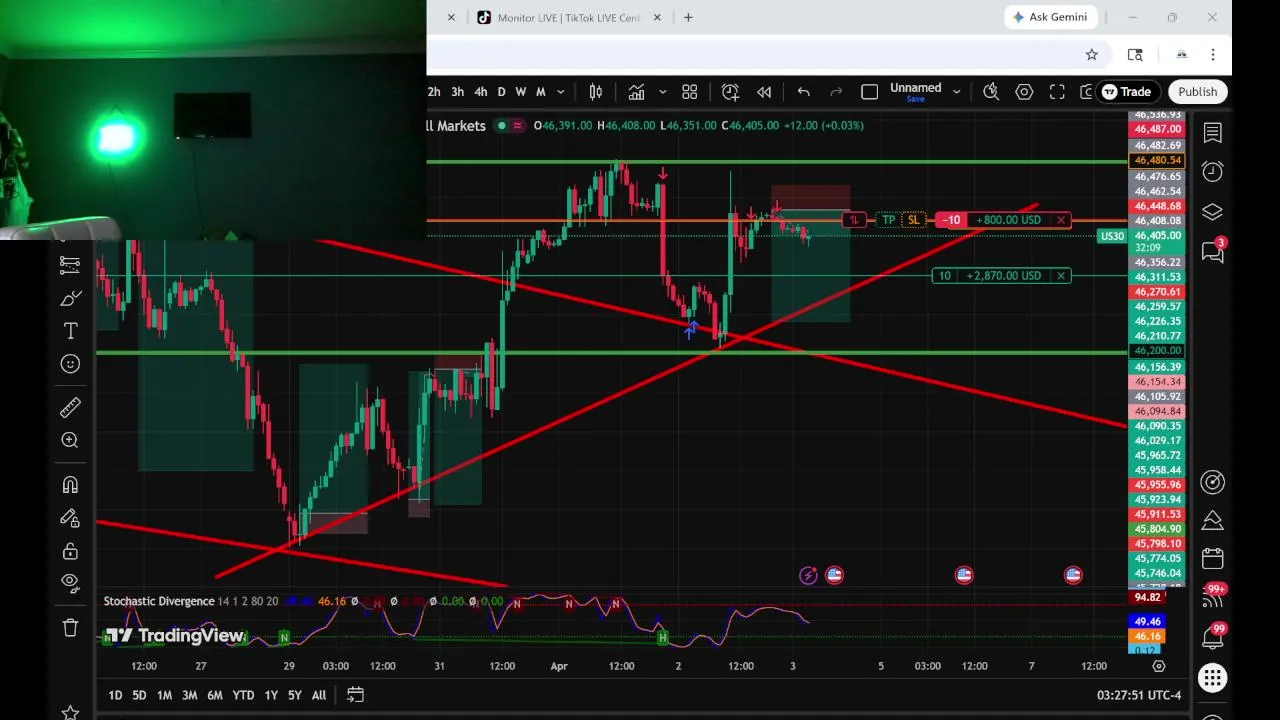The height and width of the screenshot is (720, 1280).
Task: Select the Brush drawing tool
Action: [x=70, y=298]
